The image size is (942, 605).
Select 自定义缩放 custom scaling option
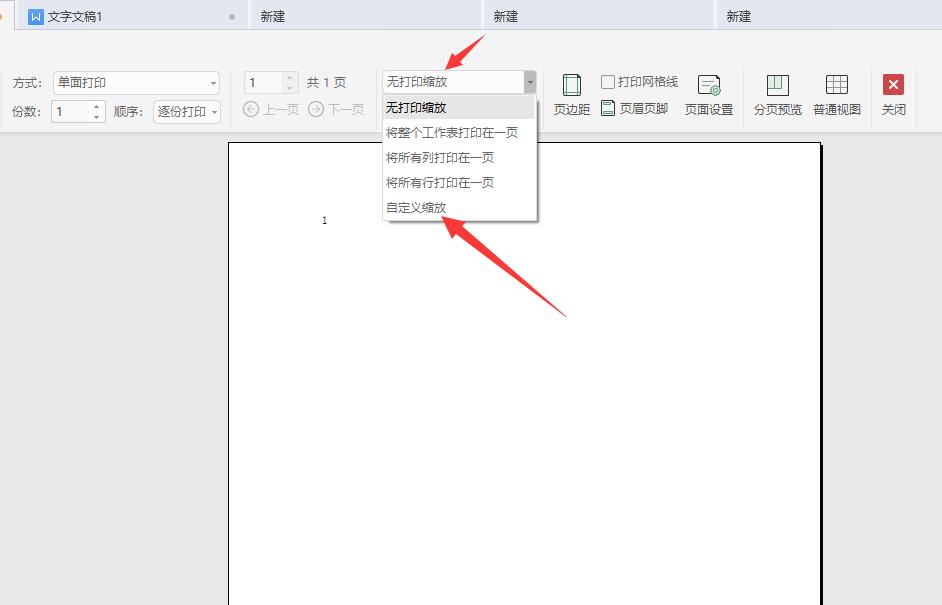tap(459, 208)
